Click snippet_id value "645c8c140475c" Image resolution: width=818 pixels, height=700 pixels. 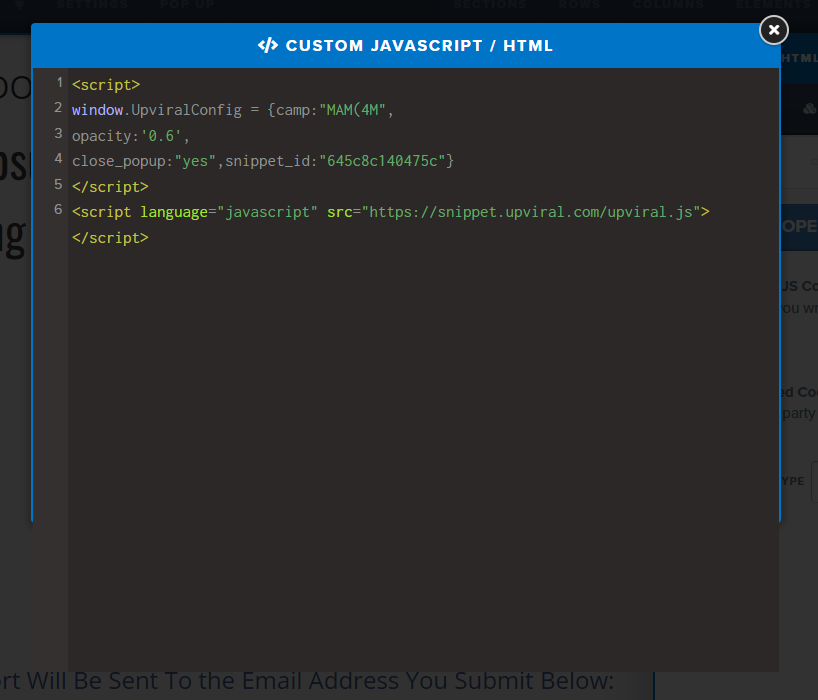pyautogui.click(x=382, y=161)
